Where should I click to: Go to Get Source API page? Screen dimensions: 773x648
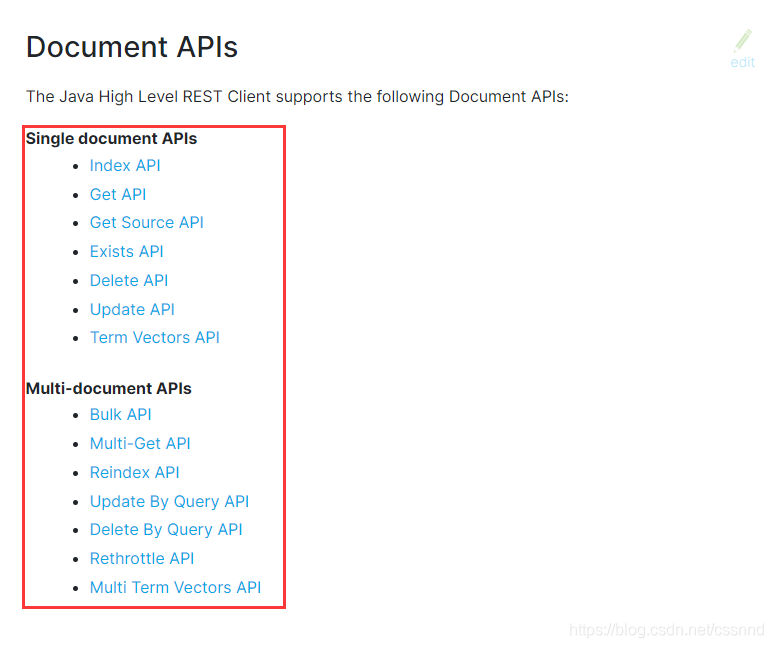click(x=146, y=222)
